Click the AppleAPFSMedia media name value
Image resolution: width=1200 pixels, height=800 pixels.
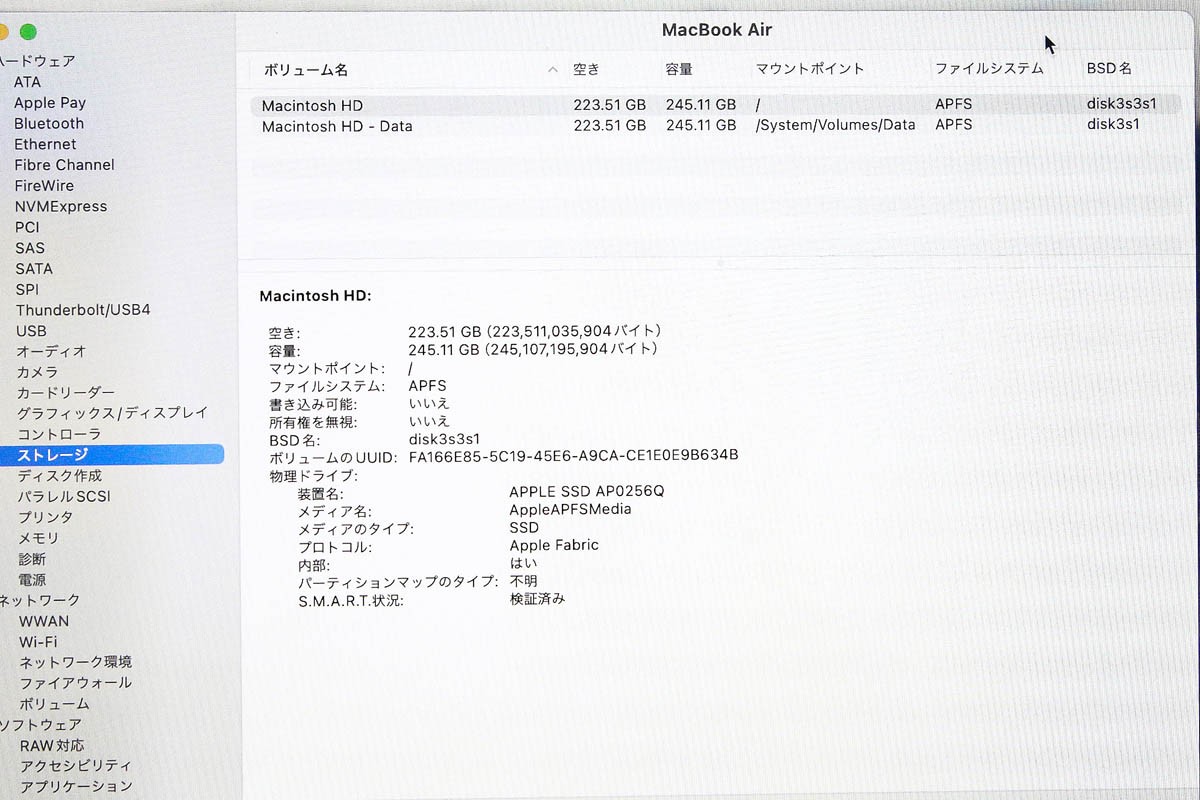(x=570, y=509)
